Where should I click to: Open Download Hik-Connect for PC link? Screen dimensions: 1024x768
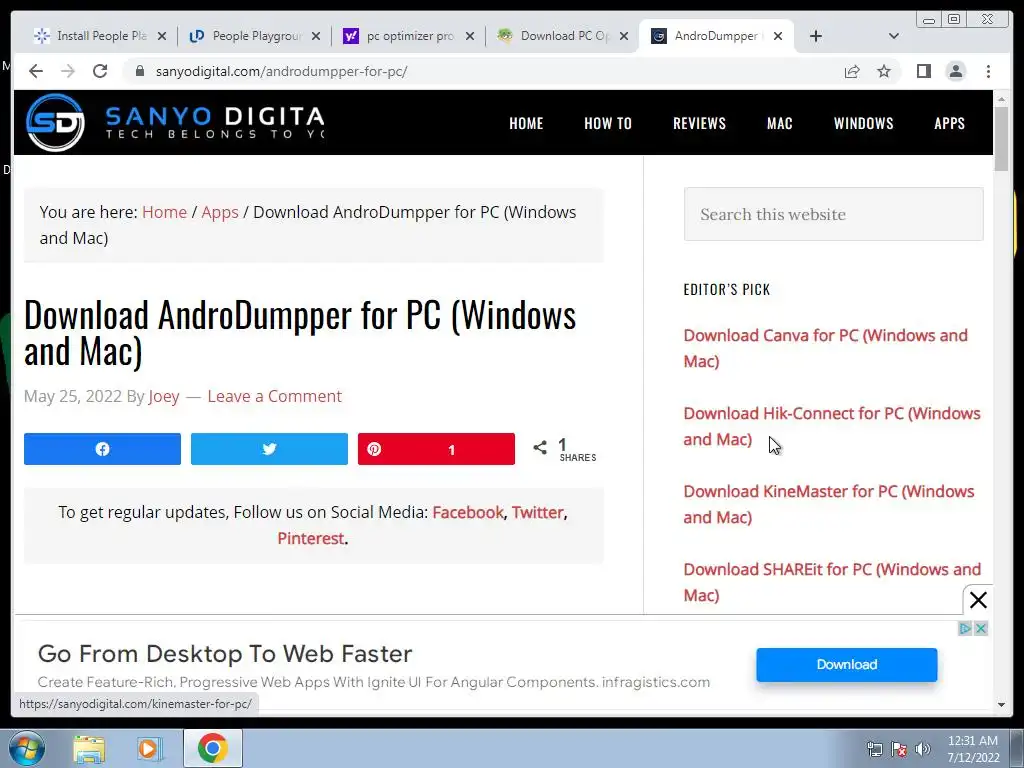pyautogui.click(x=831, y=426)
